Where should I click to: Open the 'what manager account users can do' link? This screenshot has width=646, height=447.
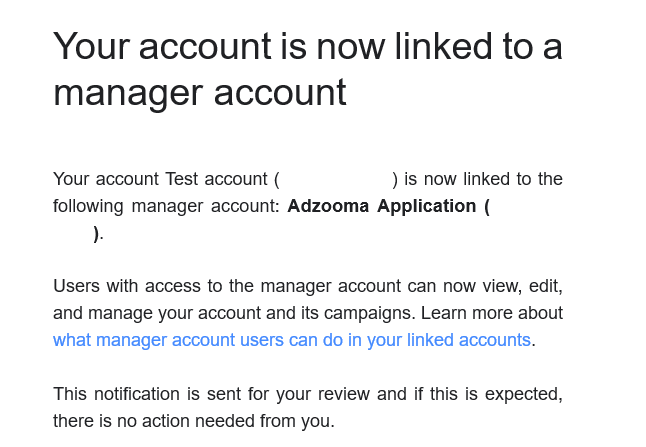point(292,340)
